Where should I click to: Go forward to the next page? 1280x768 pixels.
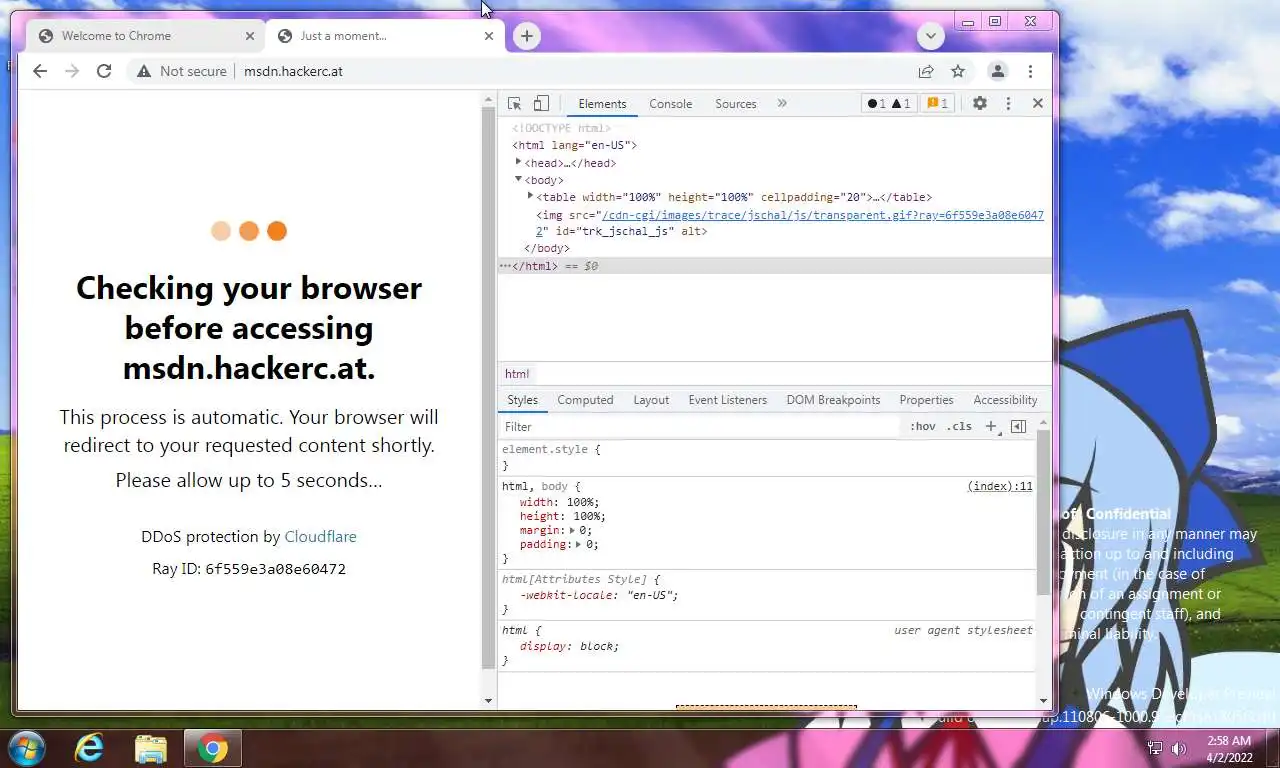point(72,71)
